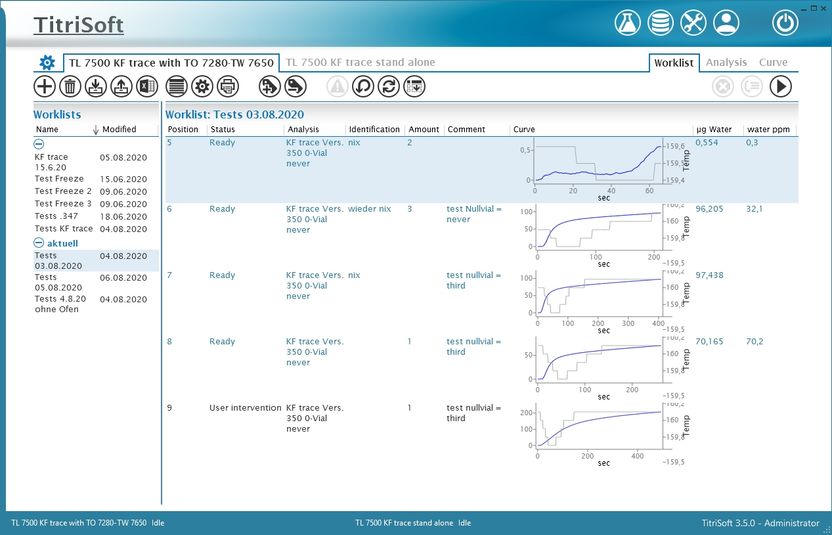Start the worklist with play button
The height and width of the screenshot is (535, 832).
point(781,86)
